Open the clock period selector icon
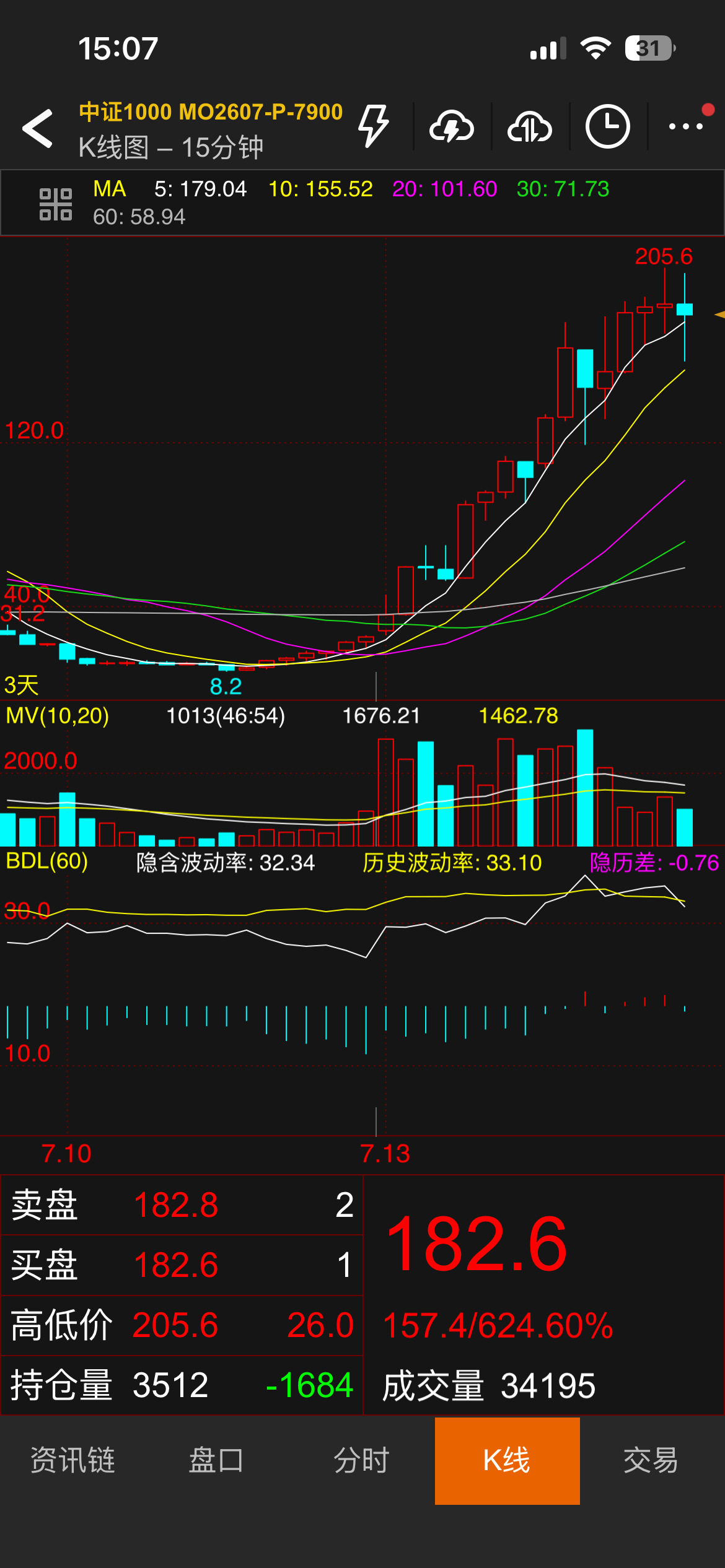The height and width of the screenshot is (1568, 725). (x=608, y=126)
